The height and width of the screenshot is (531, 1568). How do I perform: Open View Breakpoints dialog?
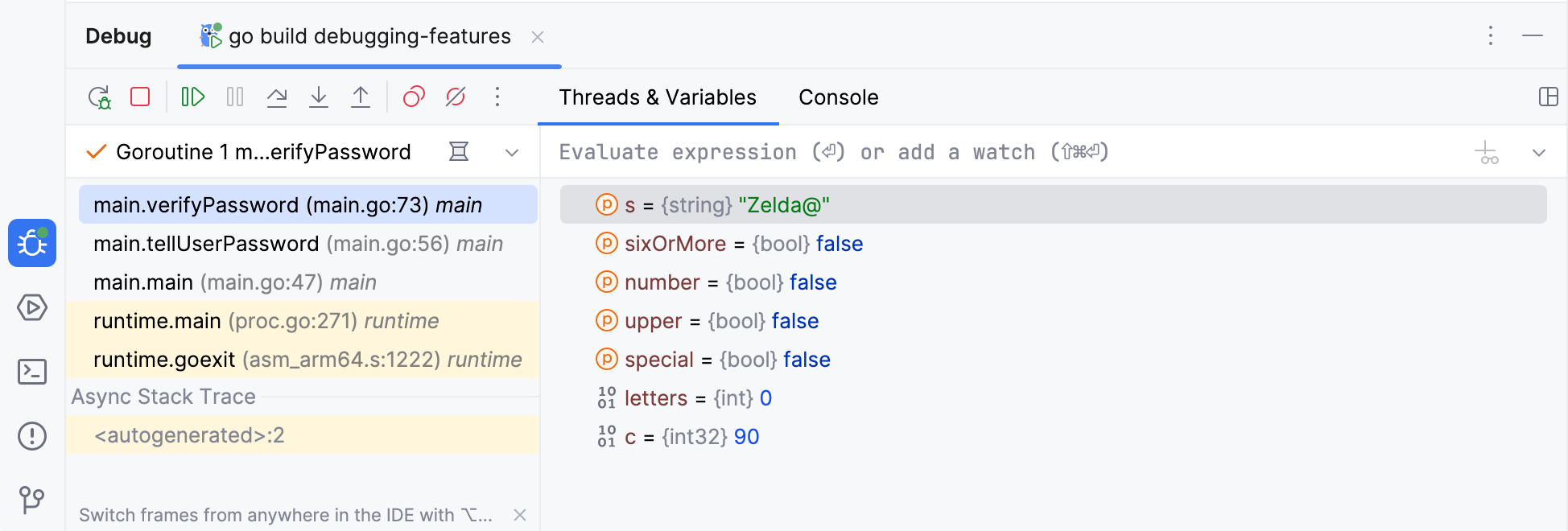414,97
